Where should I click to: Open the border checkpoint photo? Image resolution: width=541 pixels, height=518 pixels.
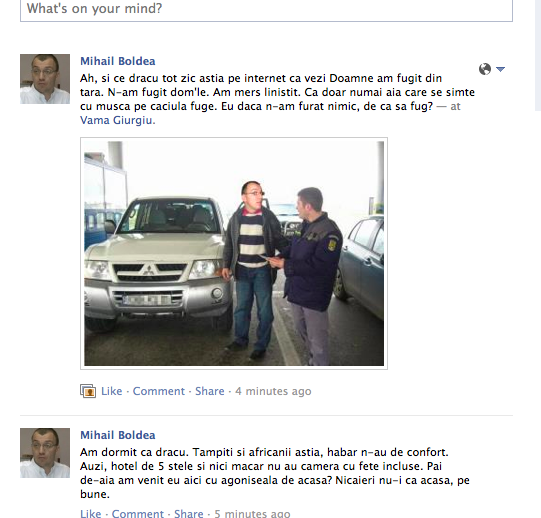[234, 253]
